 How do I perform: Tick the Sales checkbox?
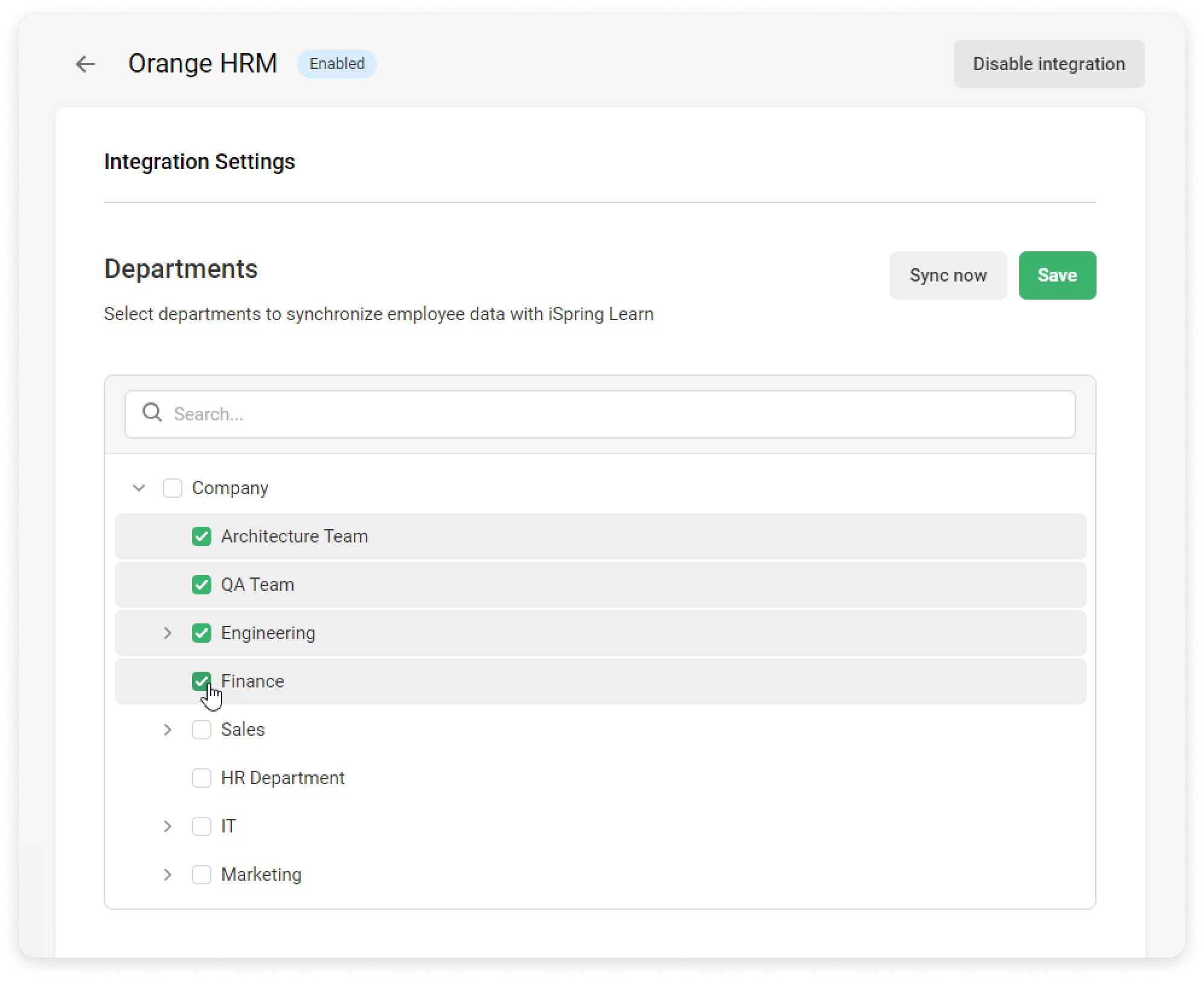click(x=202, y=729)
